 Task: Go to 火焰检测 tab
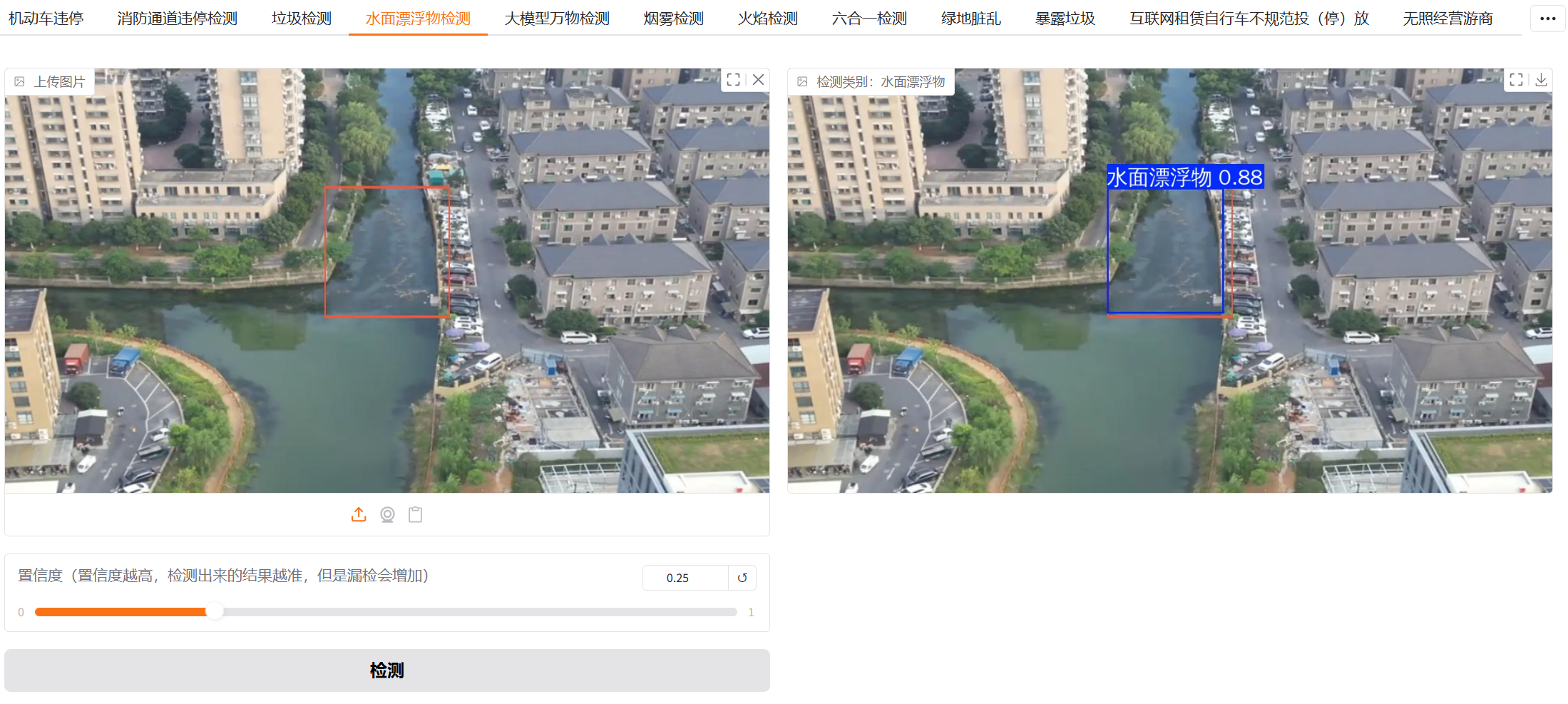click(767, 19)
